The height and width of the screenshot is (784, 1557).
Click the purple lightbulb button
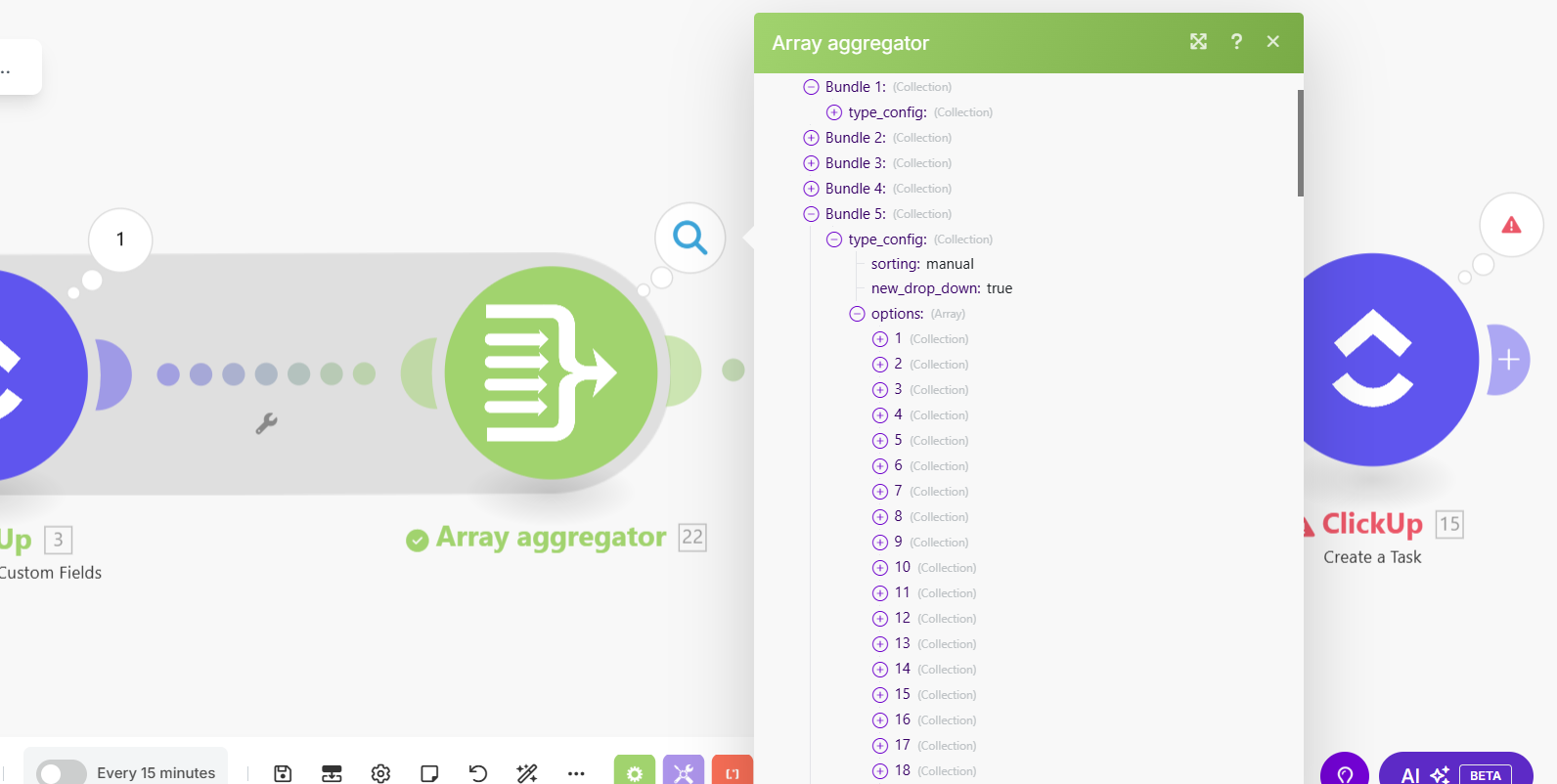coord(1345,769)
